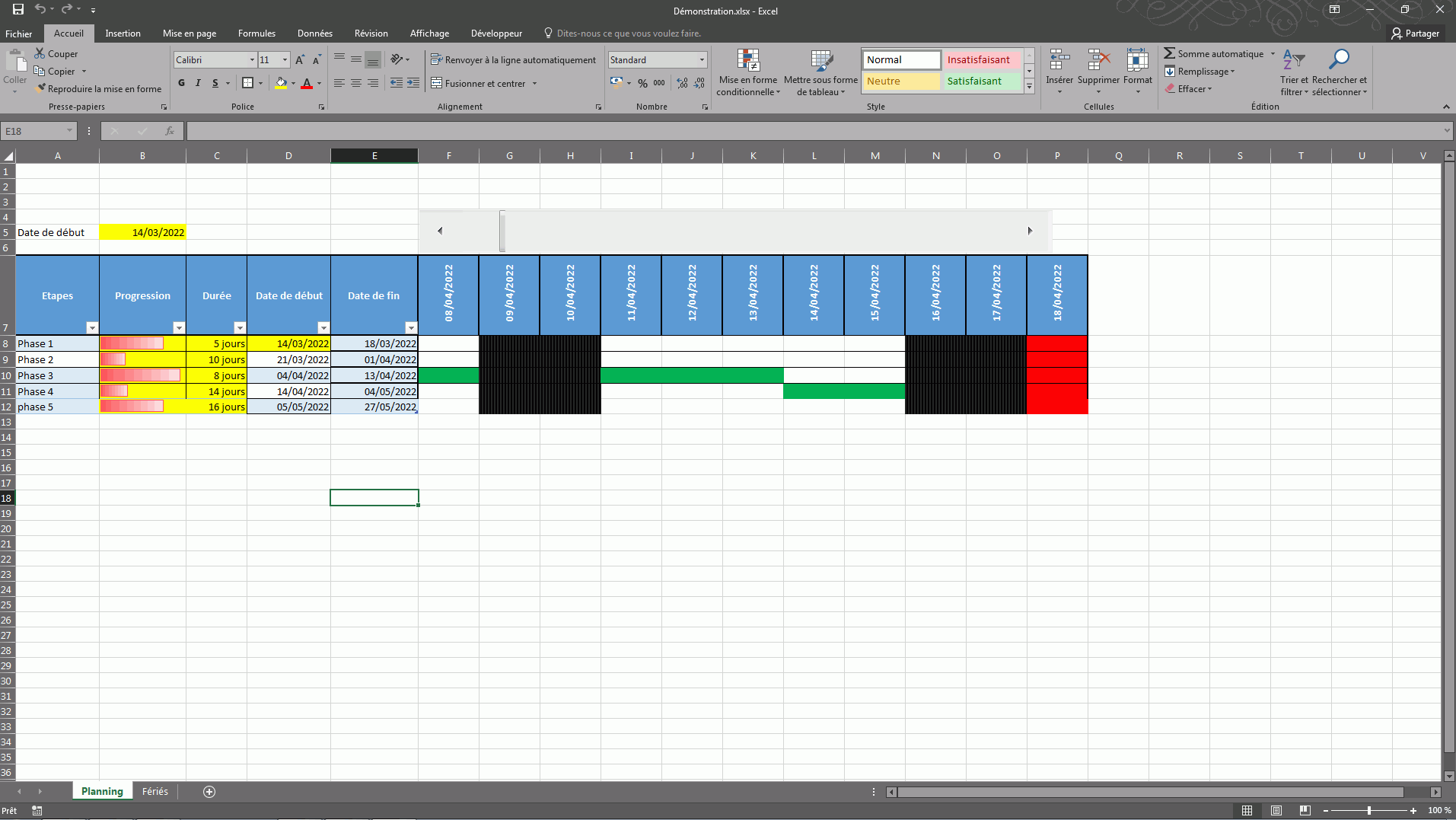This screenshot has height=820, width=1456.
Task: Paste with the Coller button
Action: (x=15, y=71)
